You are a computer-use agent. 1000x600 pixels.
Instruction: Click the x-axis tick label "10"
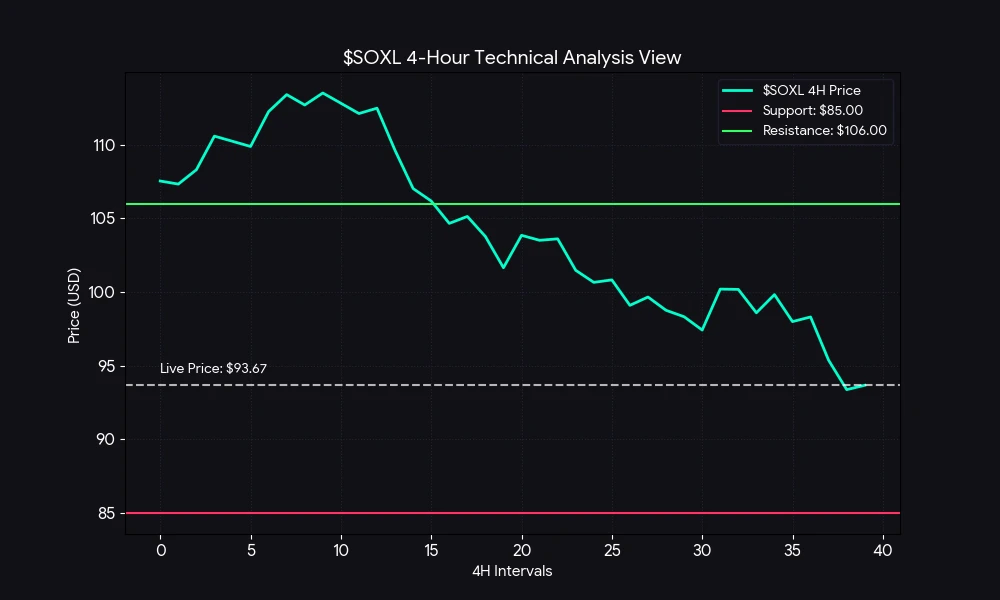[x=341, y=550]
